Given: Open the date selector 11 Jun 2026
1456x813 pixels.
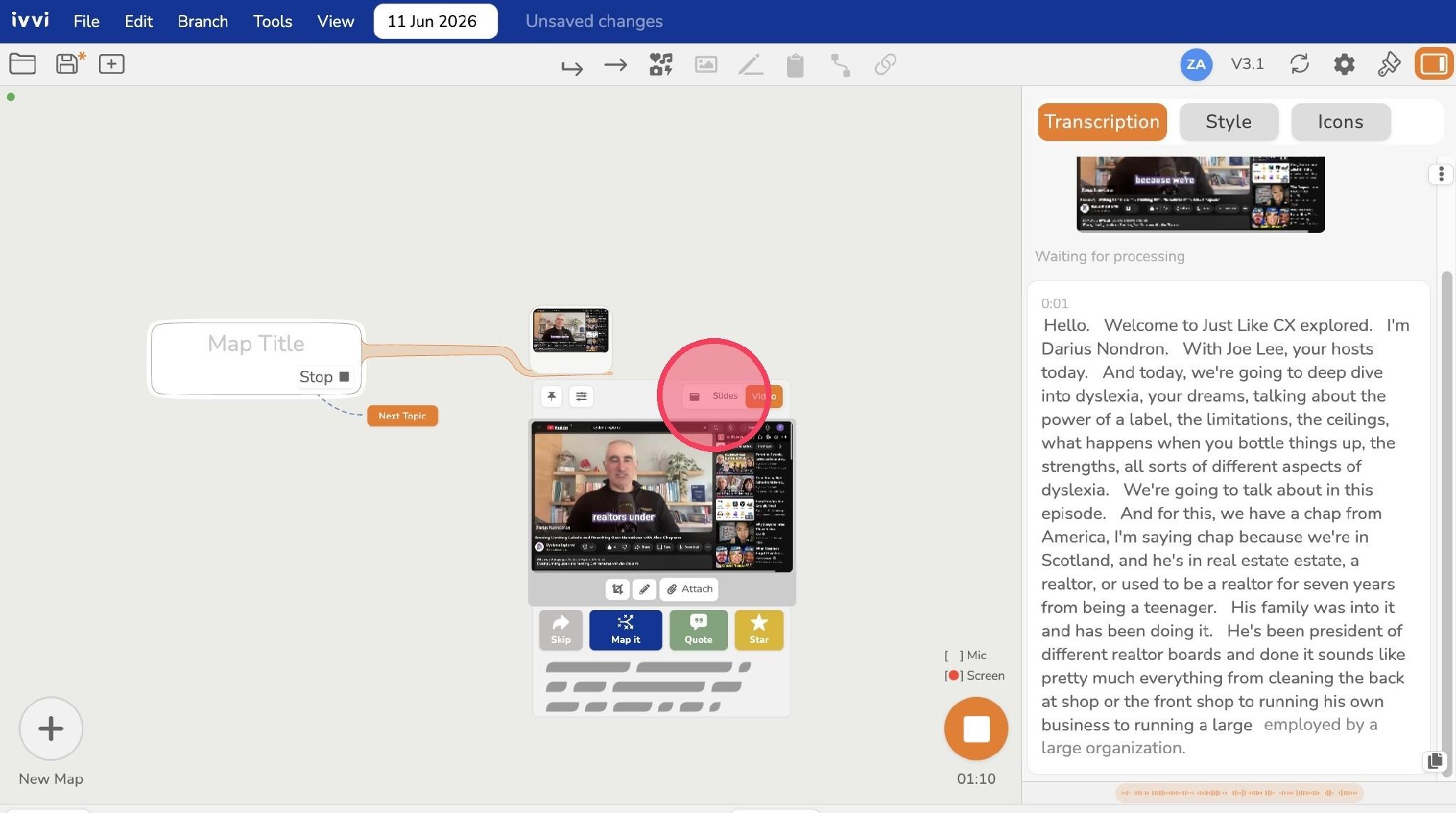Looking at the screenshot, I should pyautogui.click(x=435, y=21).
